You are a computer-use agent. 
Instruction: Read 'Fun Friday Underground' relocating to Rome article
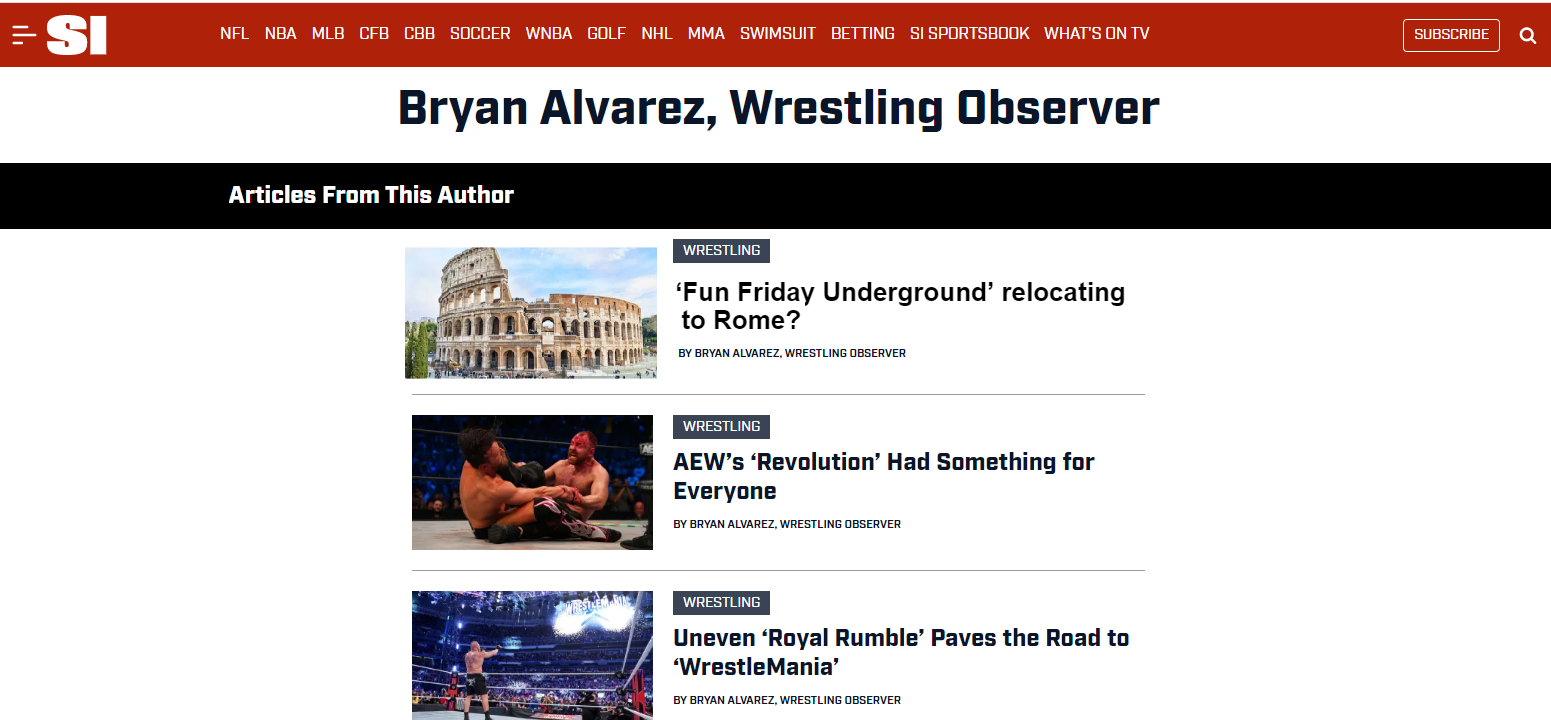tap(901, 306)
